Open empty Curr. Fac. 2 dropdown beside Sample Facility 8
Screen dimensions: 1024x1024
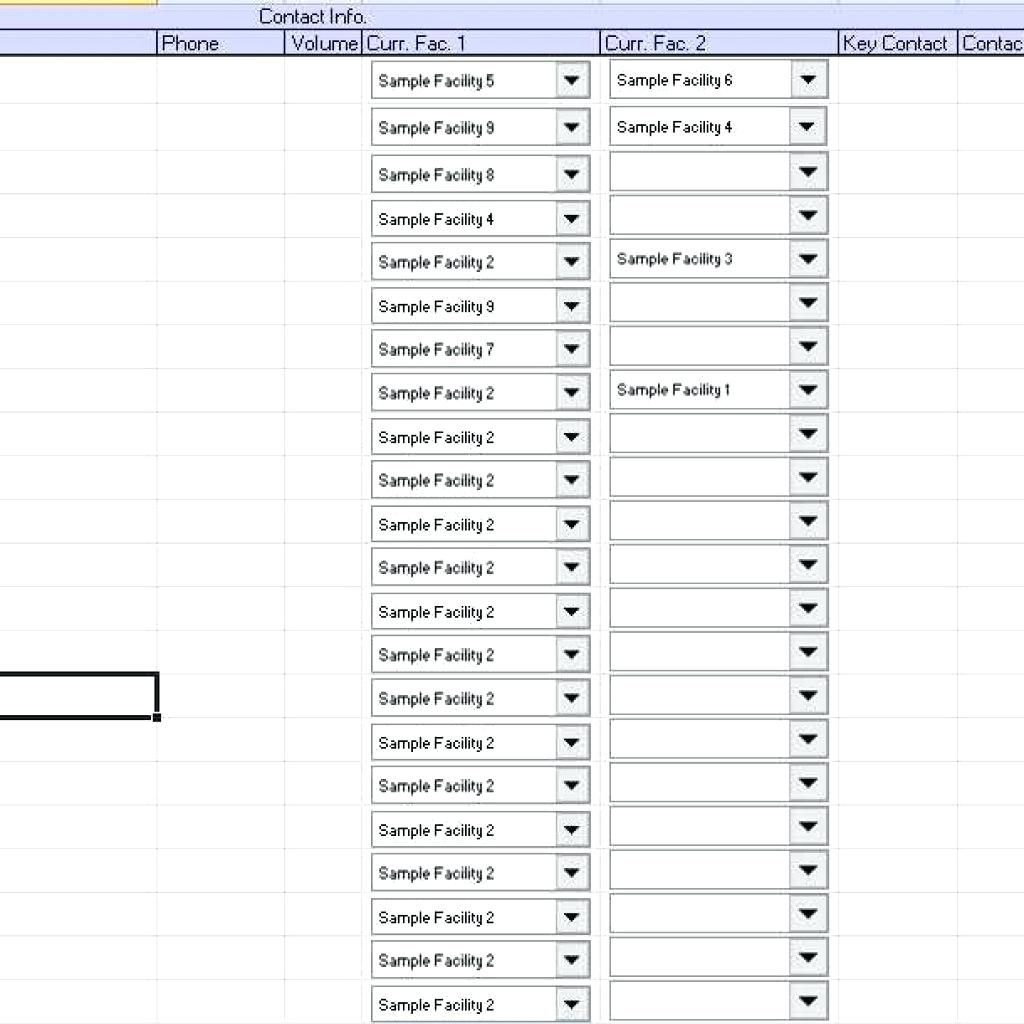[x=808, y=172]
